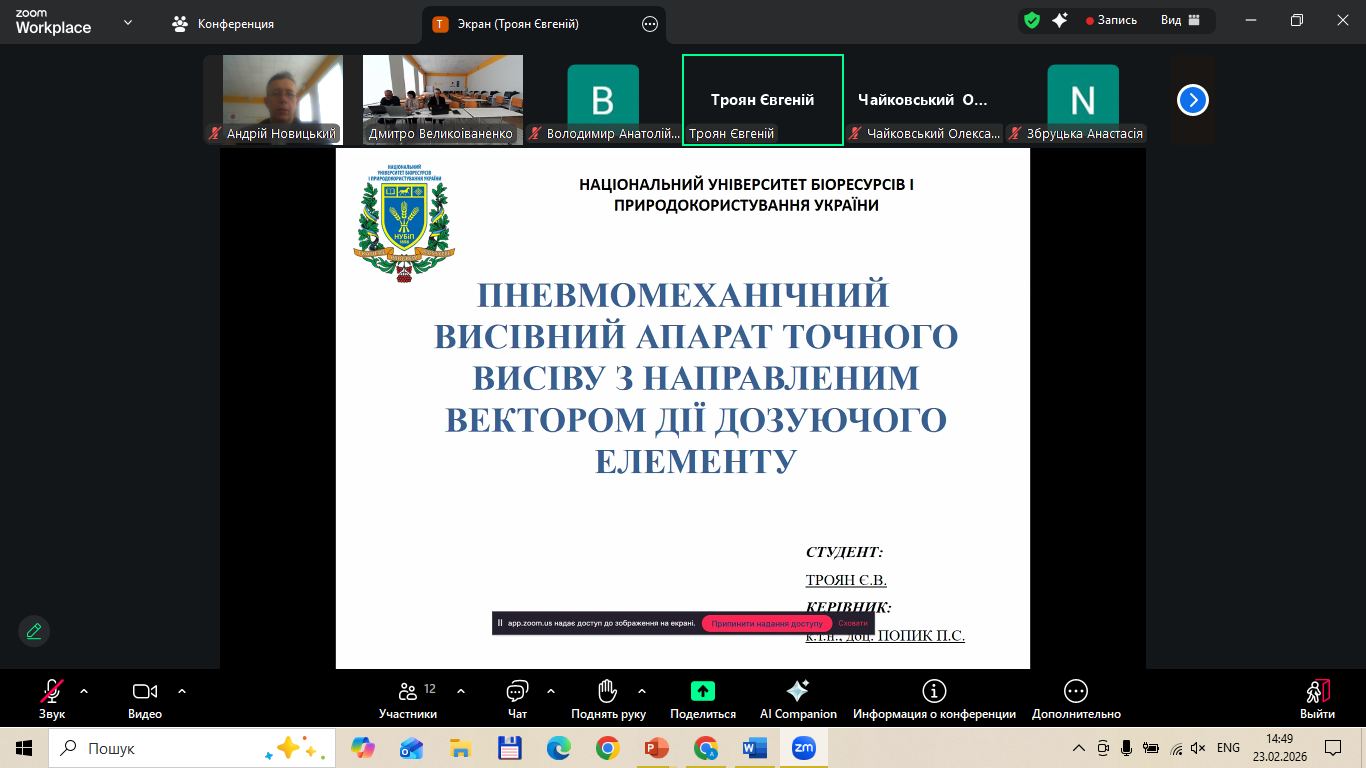The width and height of the screenshot is (1366, 768).
Task: Click the word ПНЕВМОМЕХАНІЧНИЙ in the slide title
Action: [683, 295]
